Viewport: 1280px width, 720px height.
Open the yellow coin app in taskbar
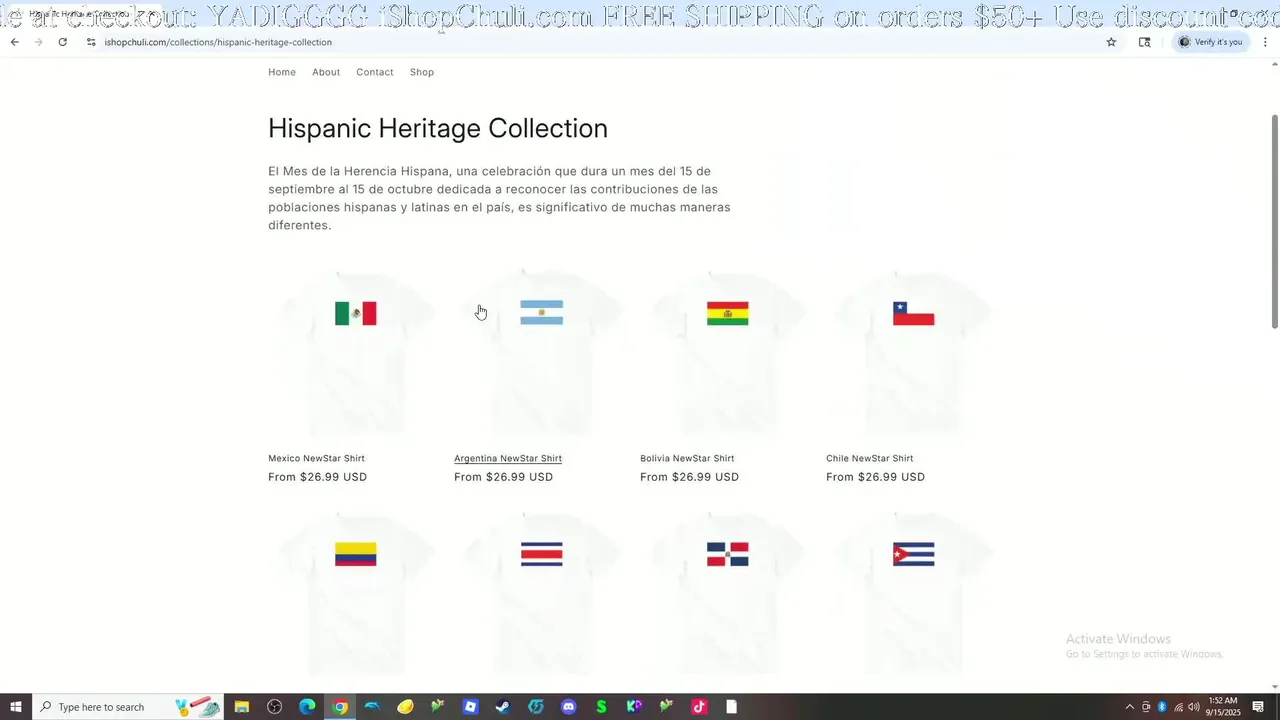(405, 707)
